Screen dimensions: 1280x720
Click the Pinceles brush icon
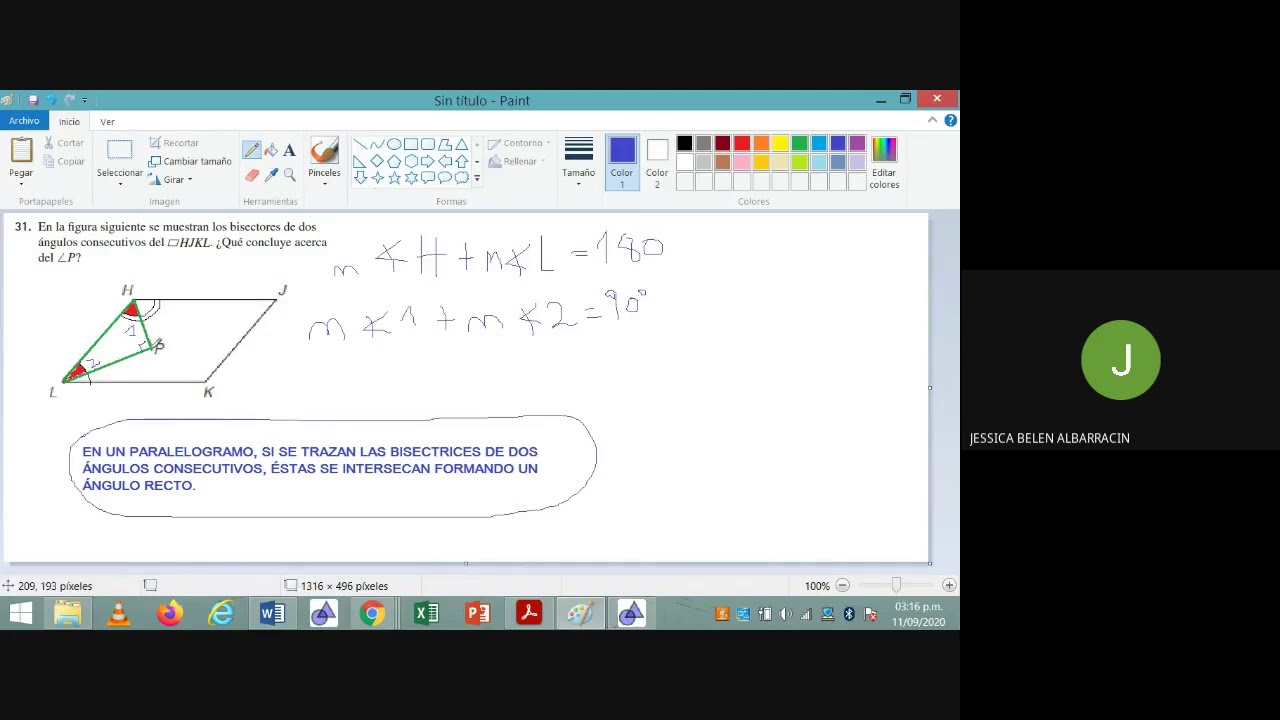coord(324,151)
